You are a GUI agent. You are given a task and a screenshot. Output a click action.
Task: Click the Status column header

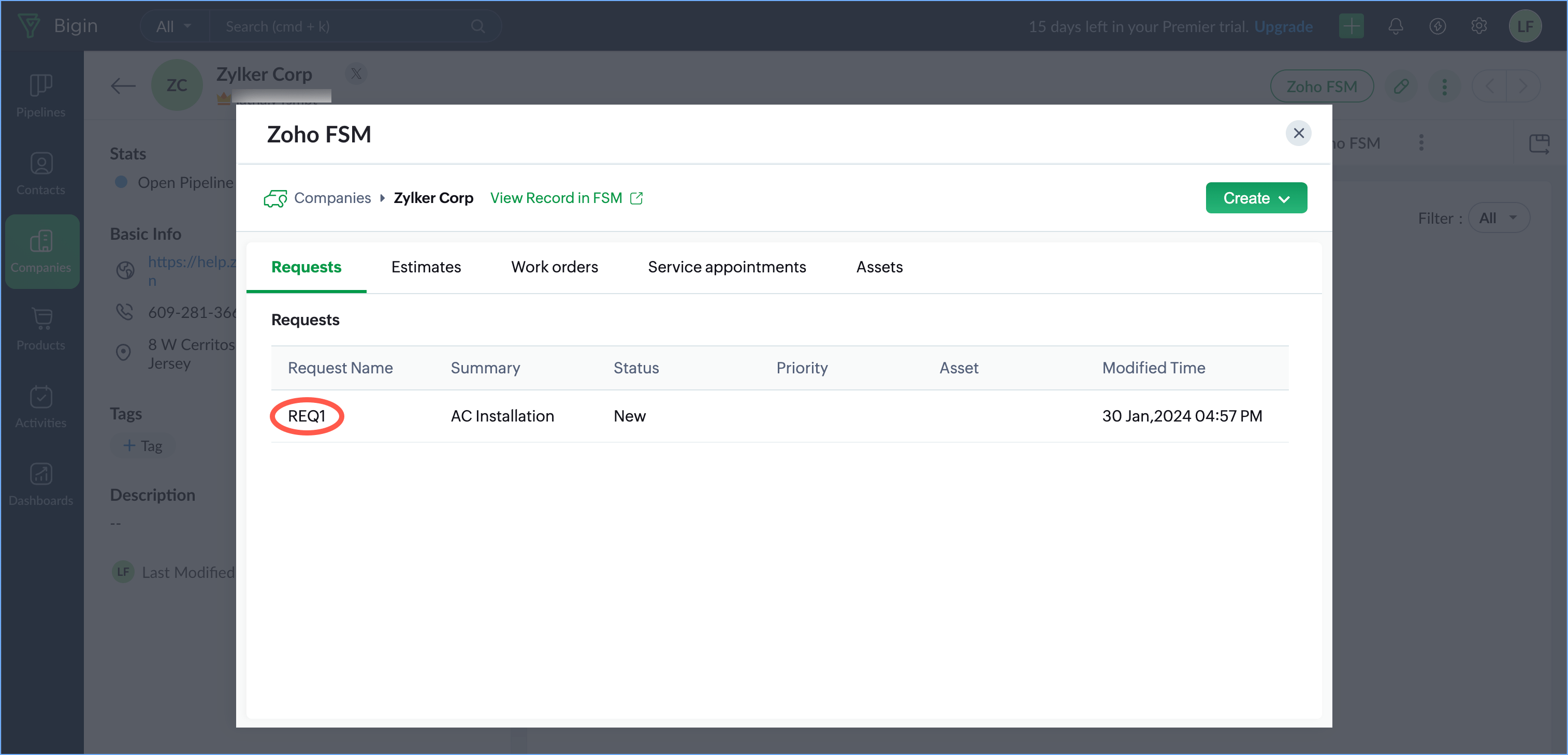tap(636, 368)
